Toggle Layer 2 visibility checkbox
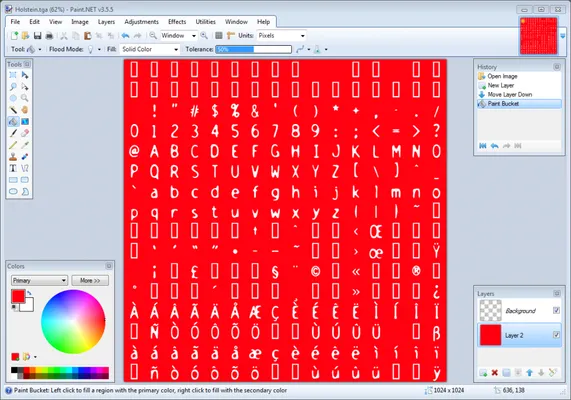 click(556, 335)
